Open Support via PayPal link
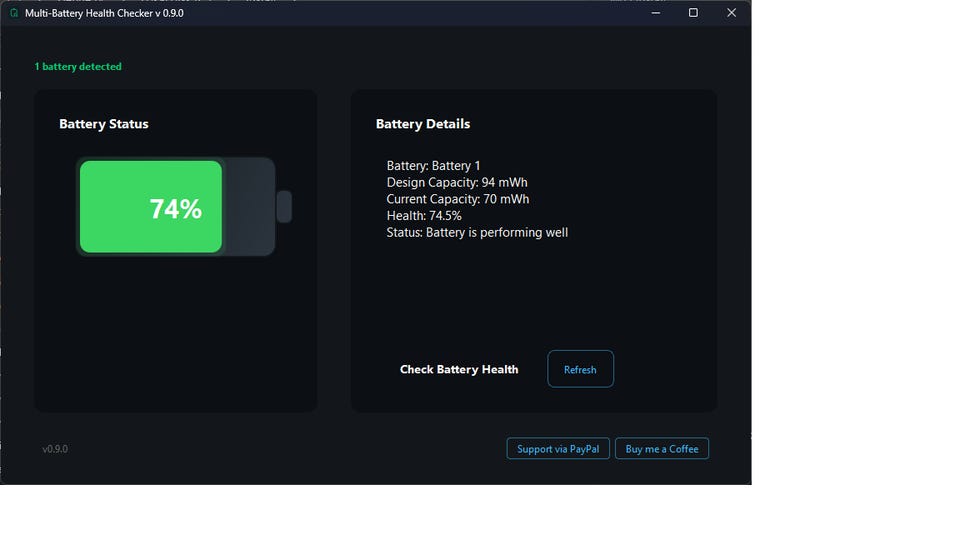The image size is (960, 540). [558, 448]
